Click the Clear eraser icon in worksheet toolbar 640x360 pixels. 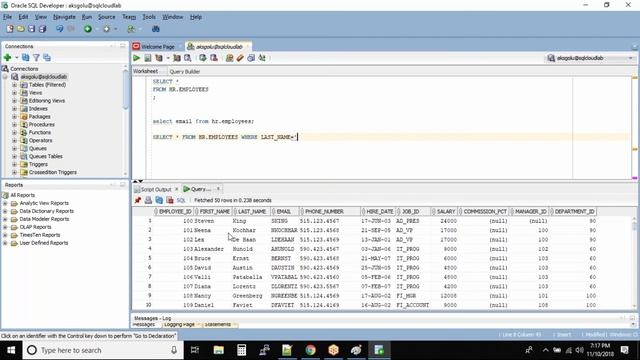tap(240, 58)
